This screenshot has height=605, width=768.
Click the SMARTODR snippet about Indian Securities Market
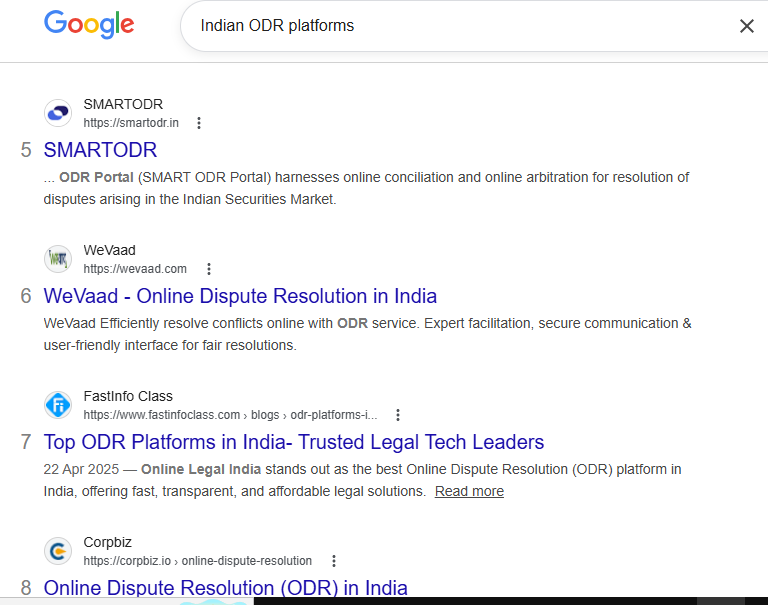point(366,188)
